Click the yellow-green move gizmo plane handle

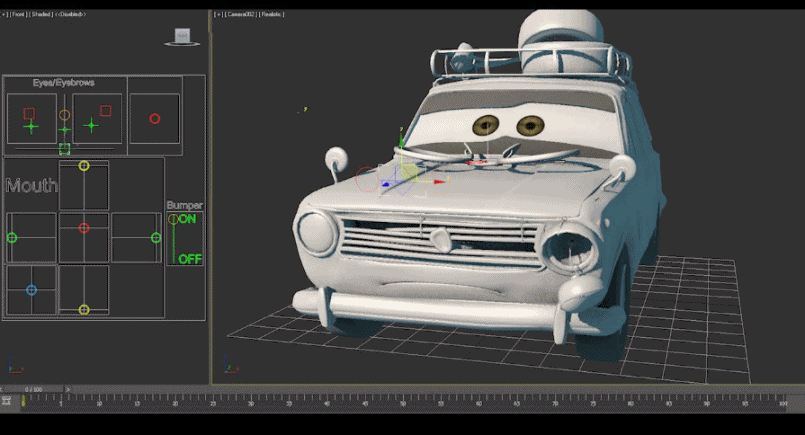tap(409, 173)
